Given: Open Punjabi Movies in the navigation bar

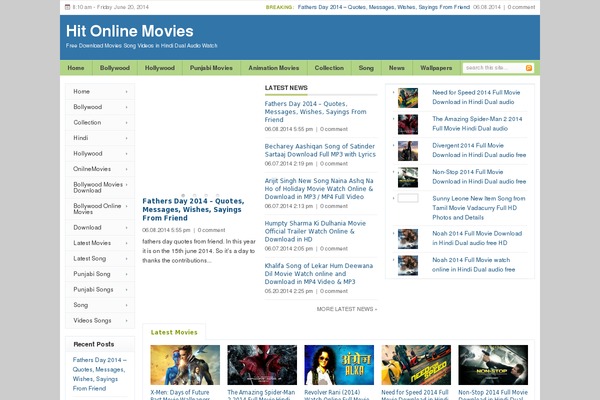Looking at the screenshot, I should (x=211, y=68).
